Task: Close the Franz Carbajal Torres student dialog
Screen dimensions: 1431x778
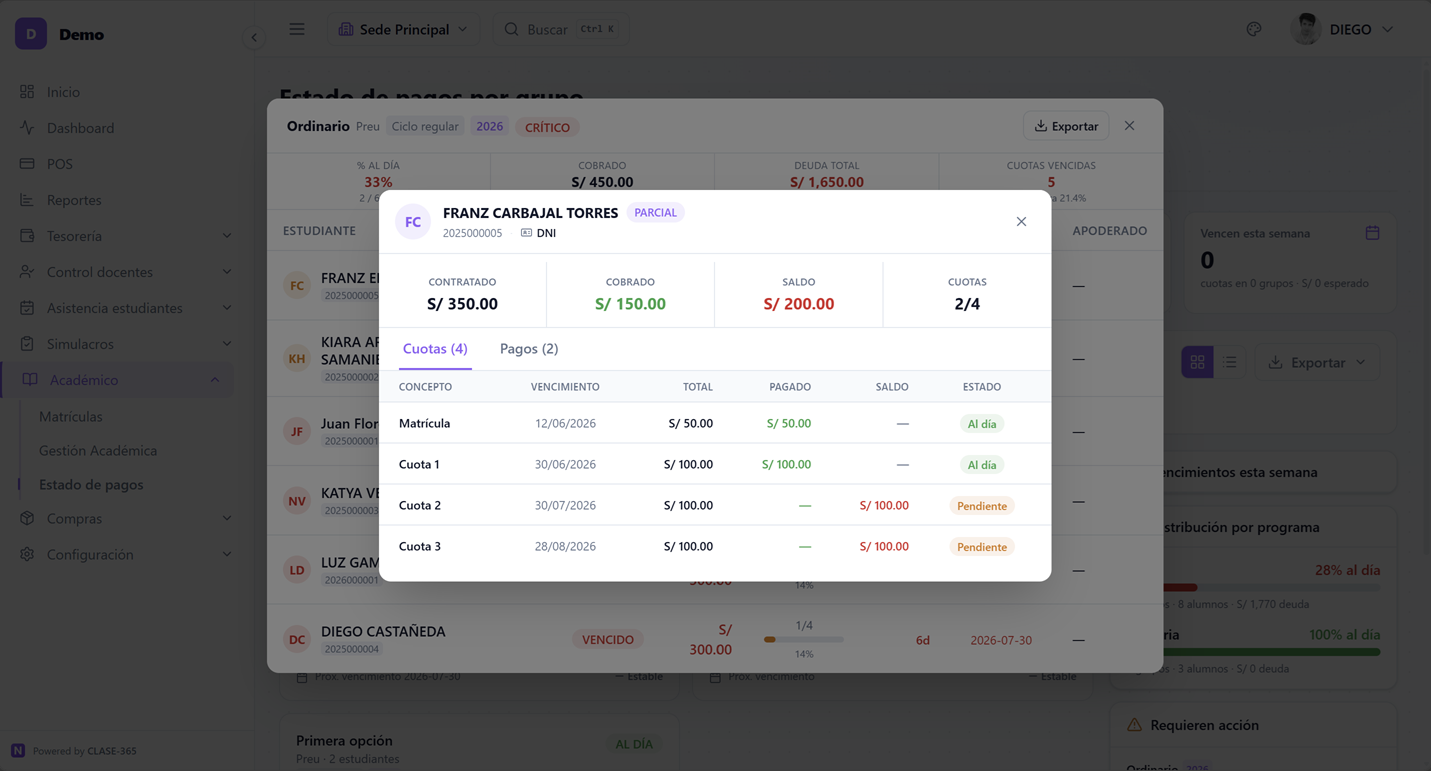Action: pos(1021,221)
